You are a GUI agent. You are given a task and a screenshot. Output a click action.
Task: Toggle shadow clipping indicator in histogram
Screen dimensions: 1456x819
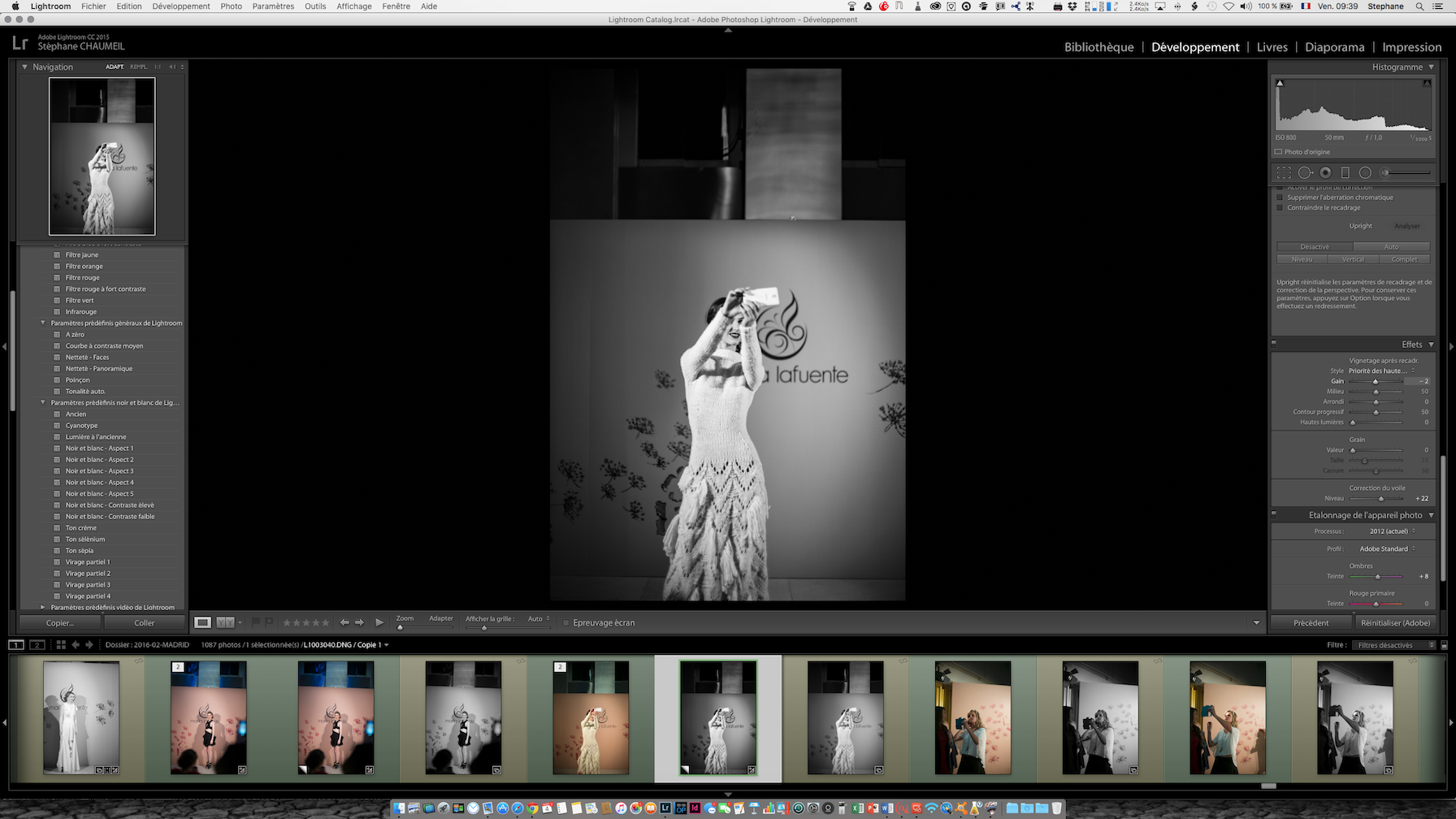tap(1280, 83)
